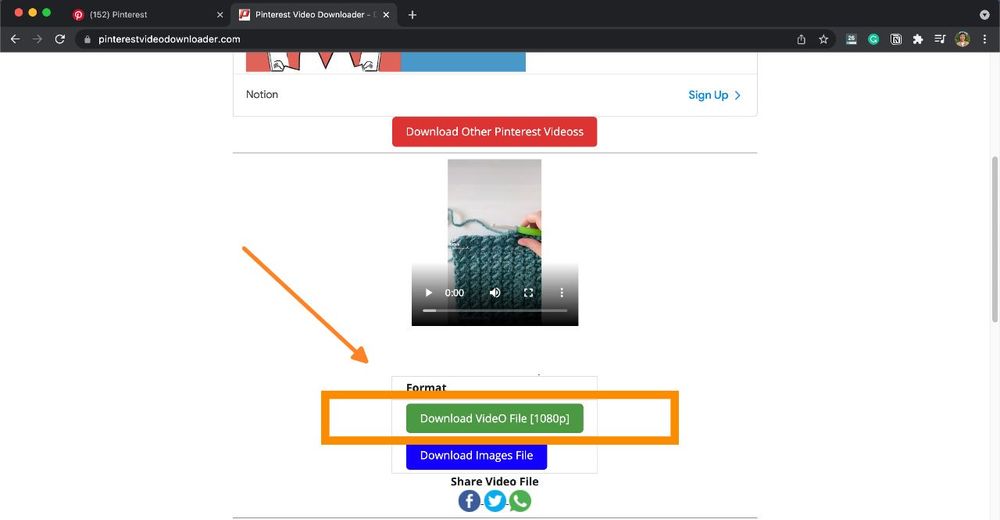
Task: Click the padlock site info icon
Action: 87,40
